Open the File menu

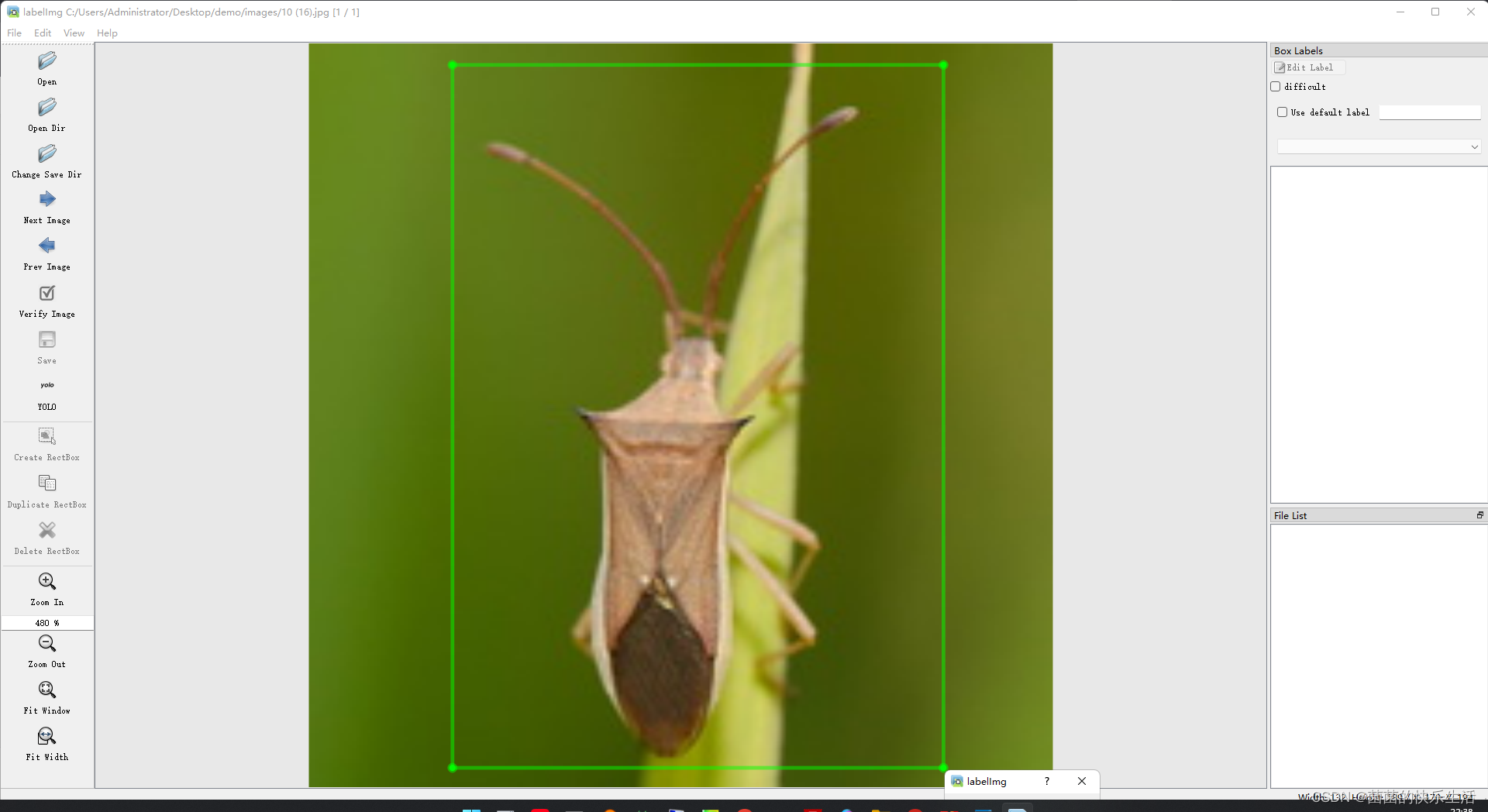click(x=15, y=33)
